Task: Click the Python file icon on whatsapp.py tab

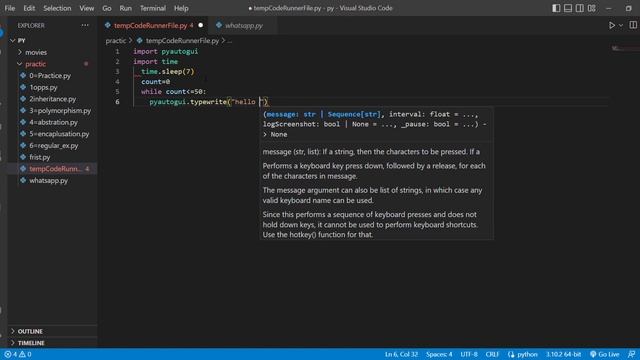Action: pyautogui.click(x=219, y=25)
